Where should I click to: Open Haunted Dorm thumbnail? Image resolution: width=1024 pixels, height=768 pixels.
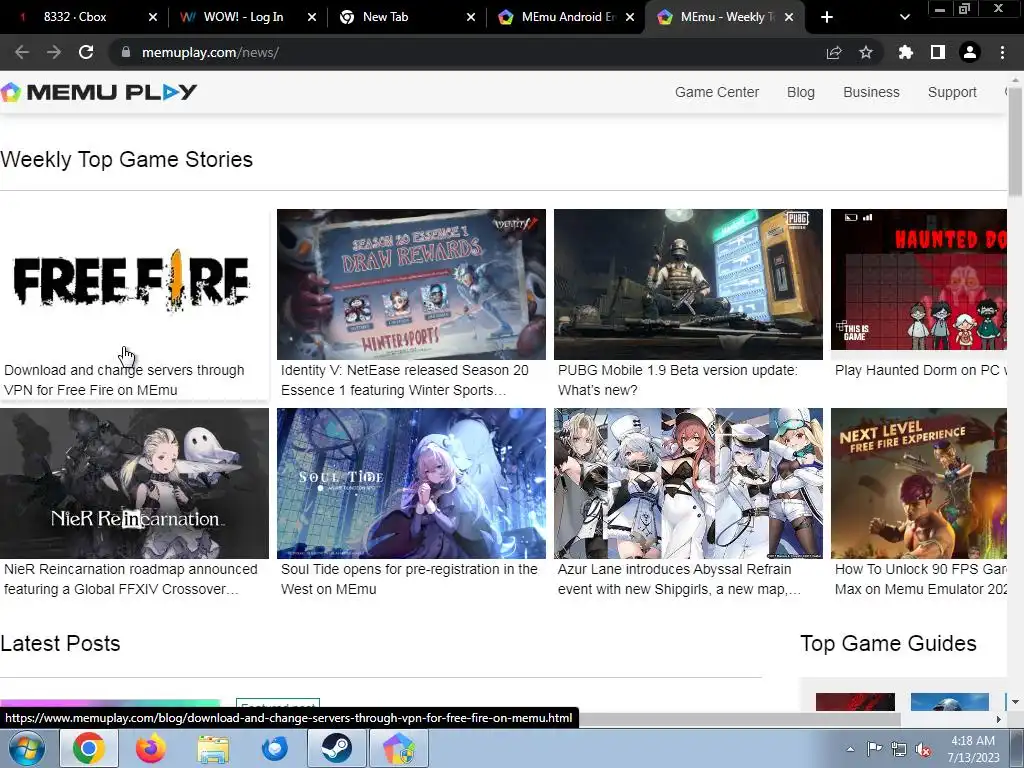(x=919, y=280)
